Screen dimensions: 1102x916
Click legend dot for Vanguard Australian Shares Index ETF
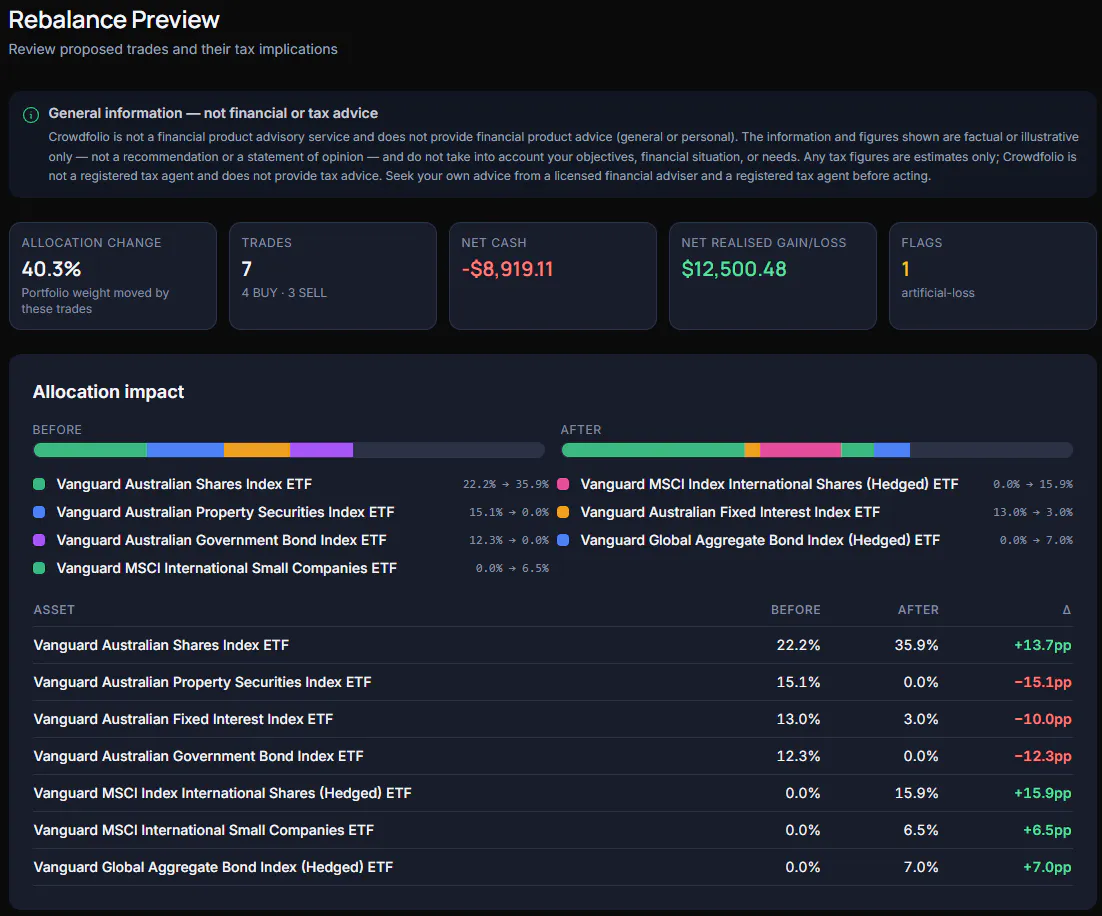click(39, 484)
